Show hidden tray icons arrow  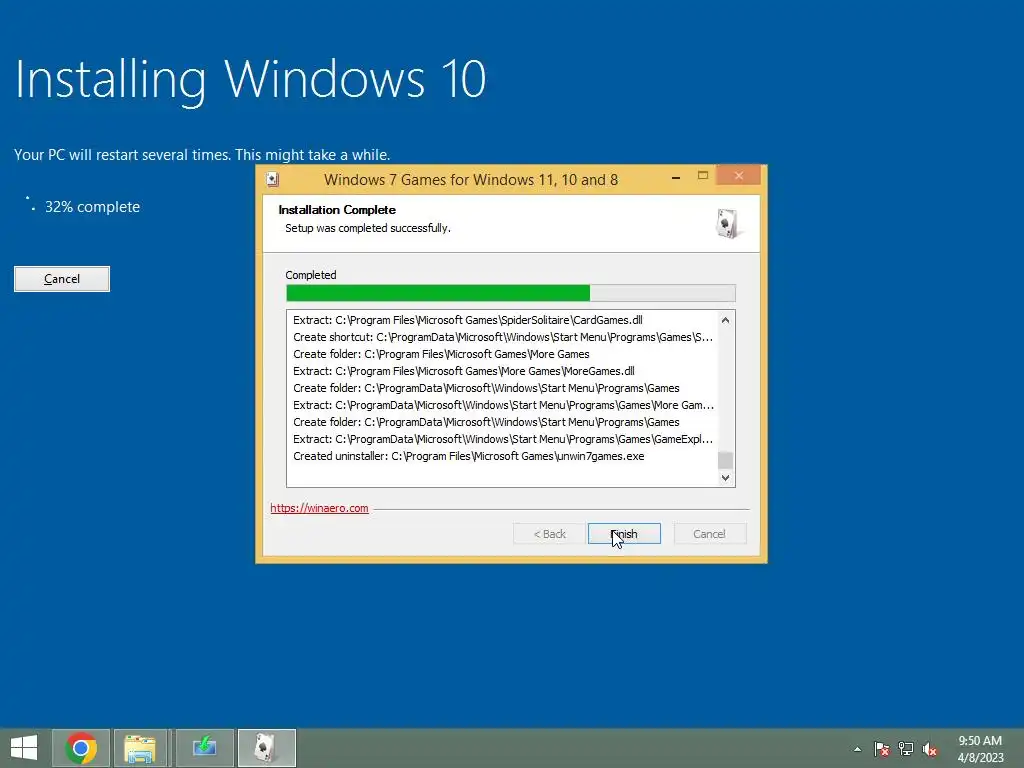(857, 749)
